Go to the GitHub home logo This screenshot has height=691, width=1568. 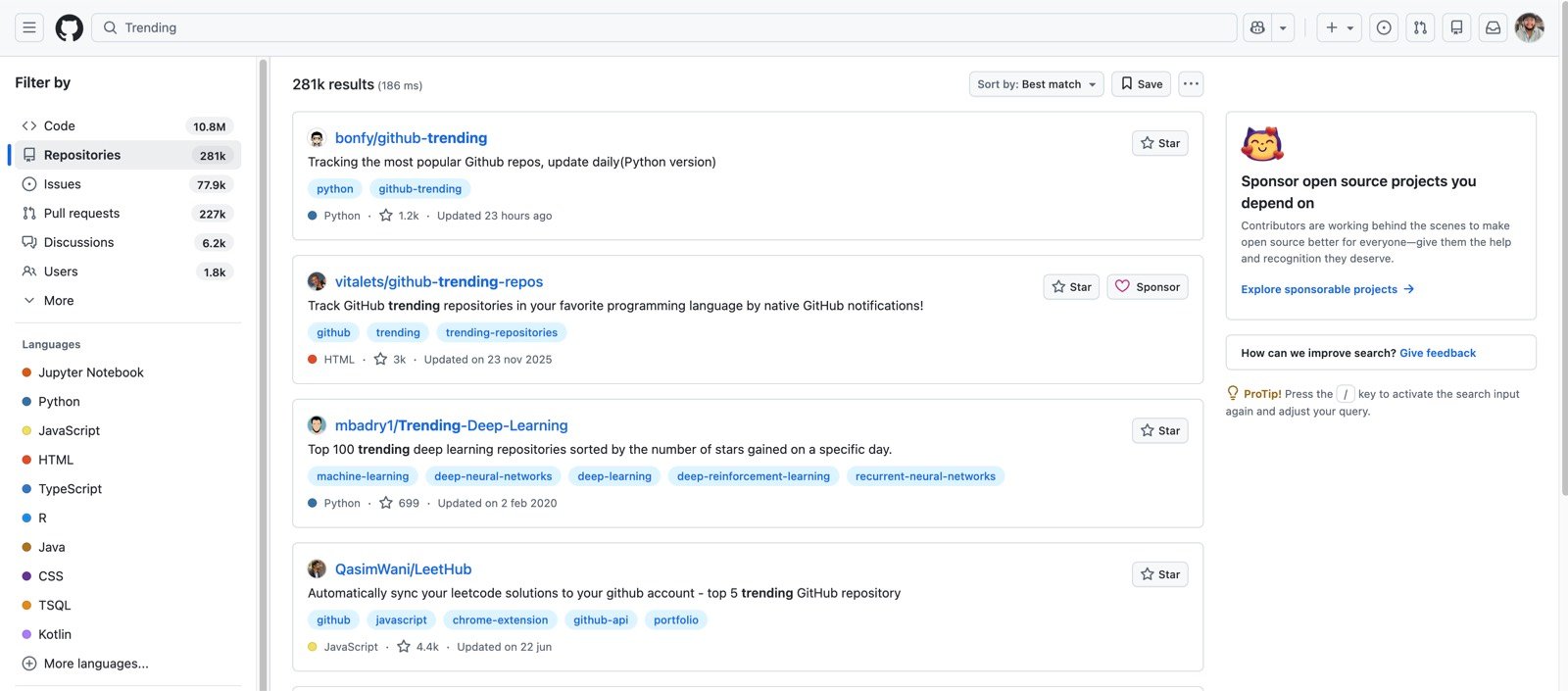[x=69, y=27]
